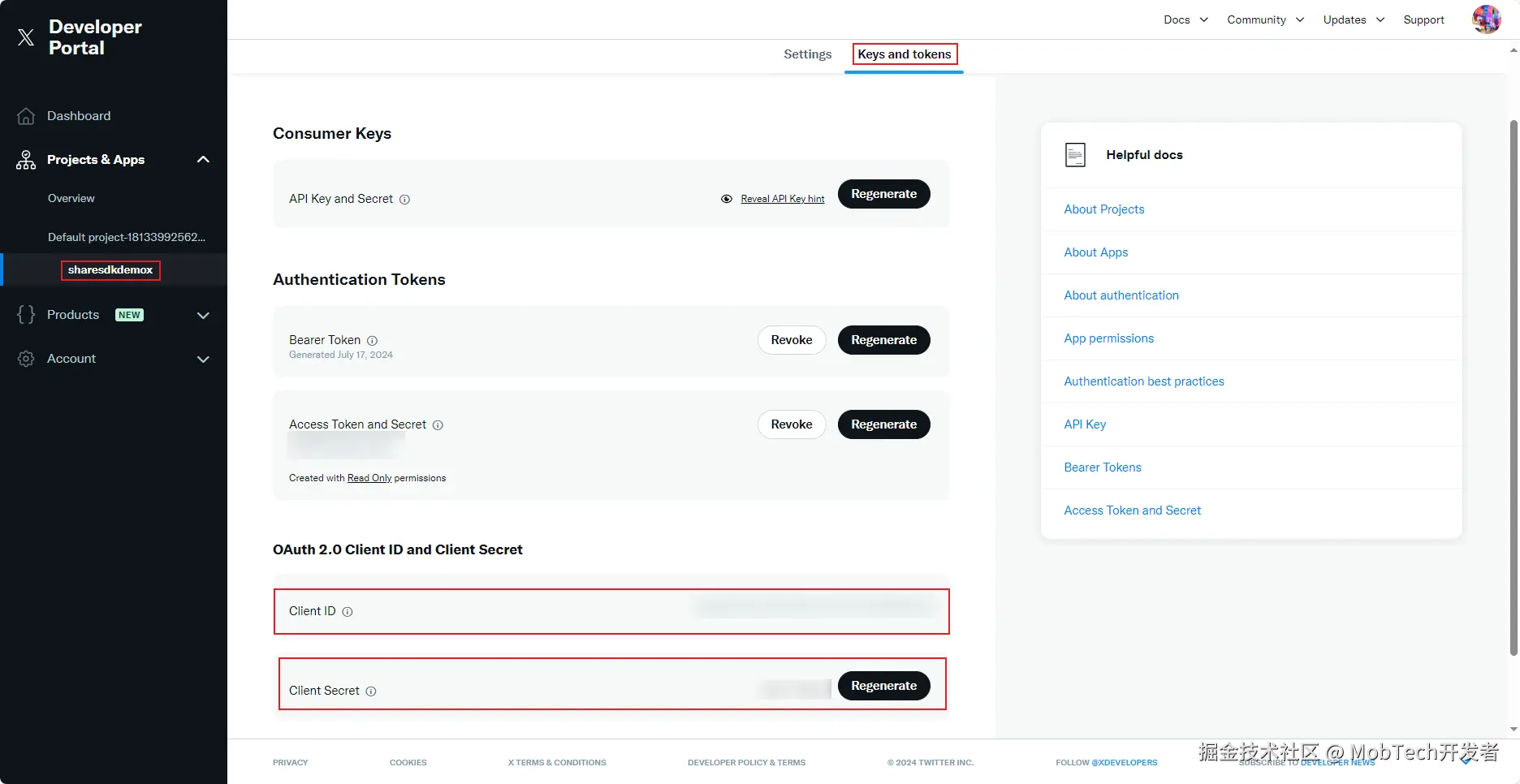The height and width of the screenshot is (784, 1520).
Task: Open the Bearer Tokens doc link
Action: tap(1103, 467)
